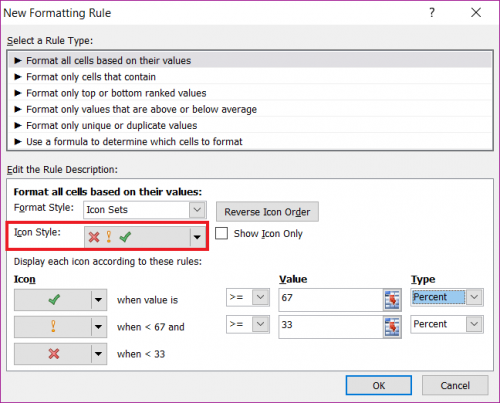Select 'Format only top or bottom ranked values'
Viewport: 500px width, 403px height.
point(116,93)
